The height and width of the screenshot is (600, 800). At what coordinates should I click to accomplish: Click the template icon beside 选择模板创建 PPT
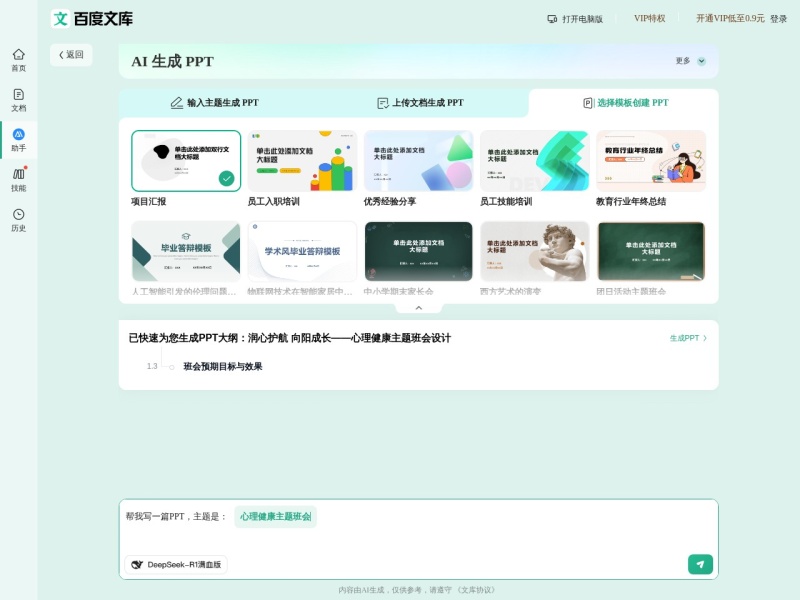[x=588, y=103]
